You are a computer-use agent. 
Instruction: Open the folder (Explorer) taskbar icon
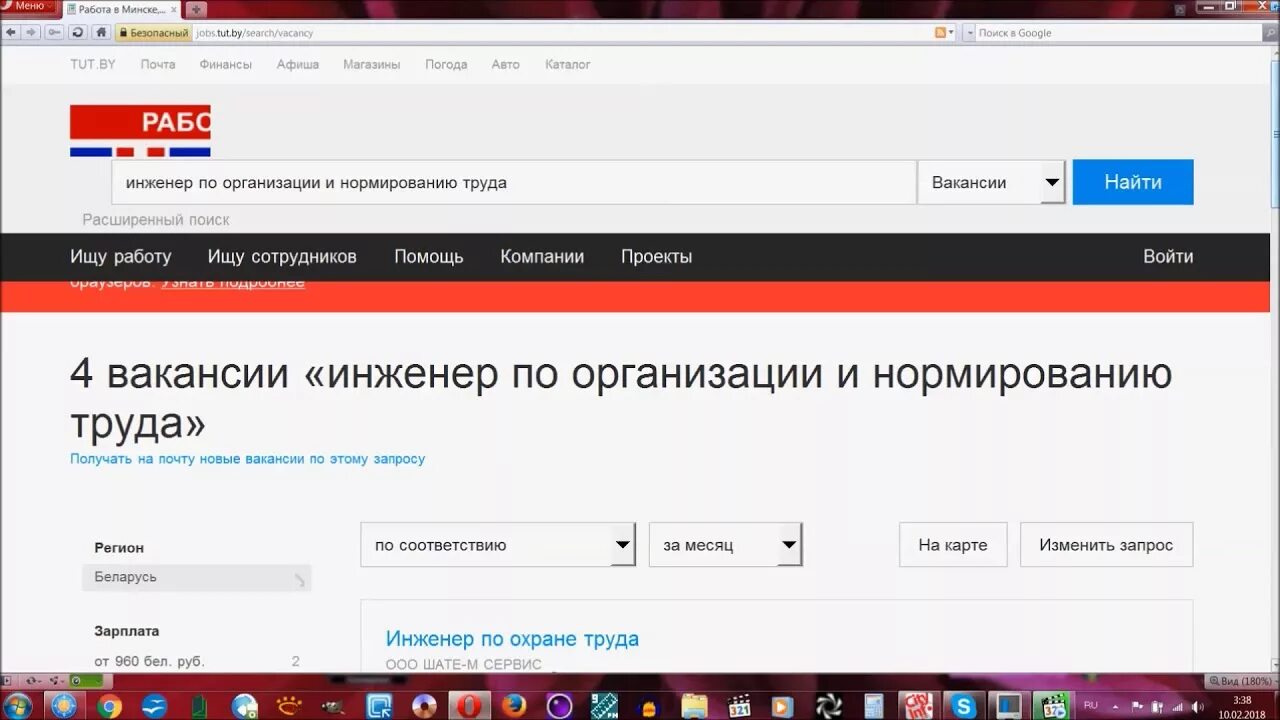694,706
